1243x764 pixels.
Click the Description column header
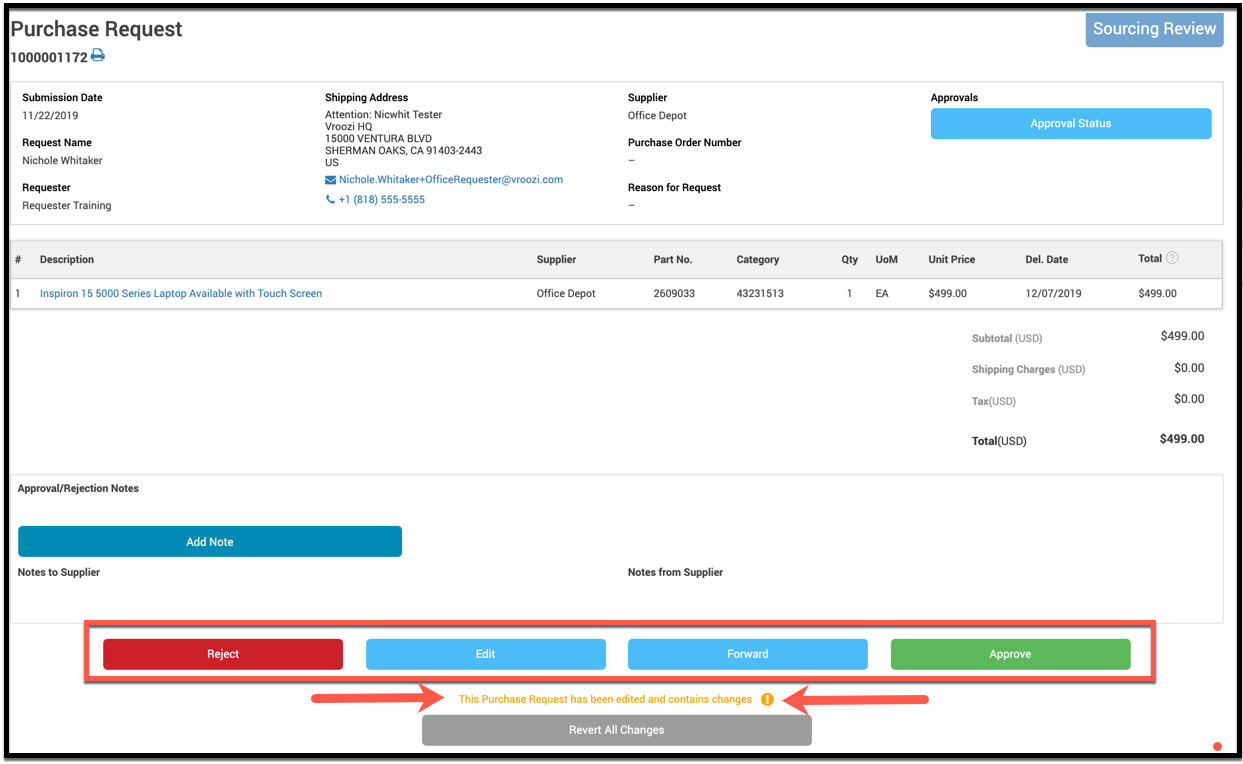point(67,260)
